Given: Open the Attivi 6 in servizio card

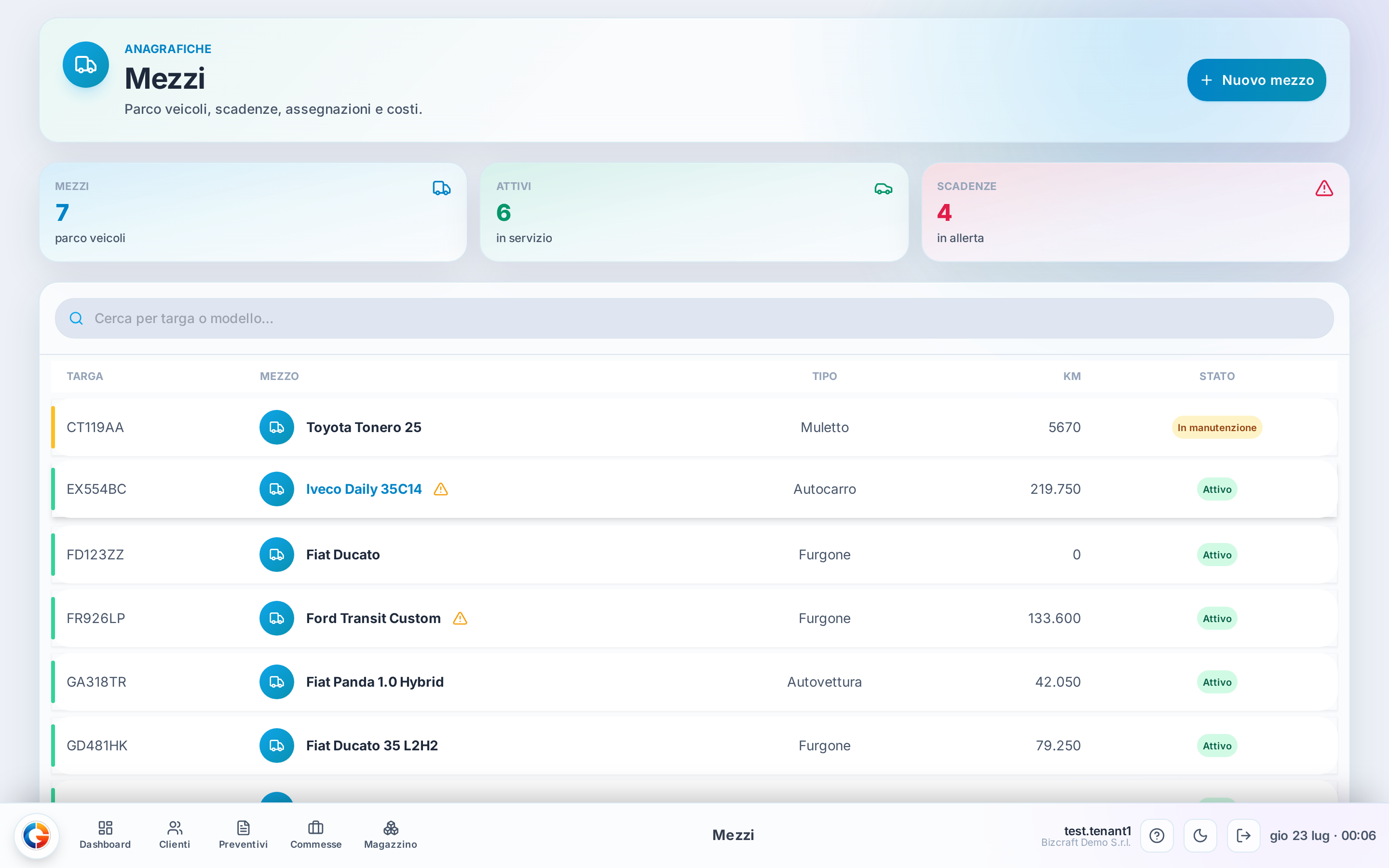Looking at the screenshot, I should pyautogui.click(x=694, y=212).
